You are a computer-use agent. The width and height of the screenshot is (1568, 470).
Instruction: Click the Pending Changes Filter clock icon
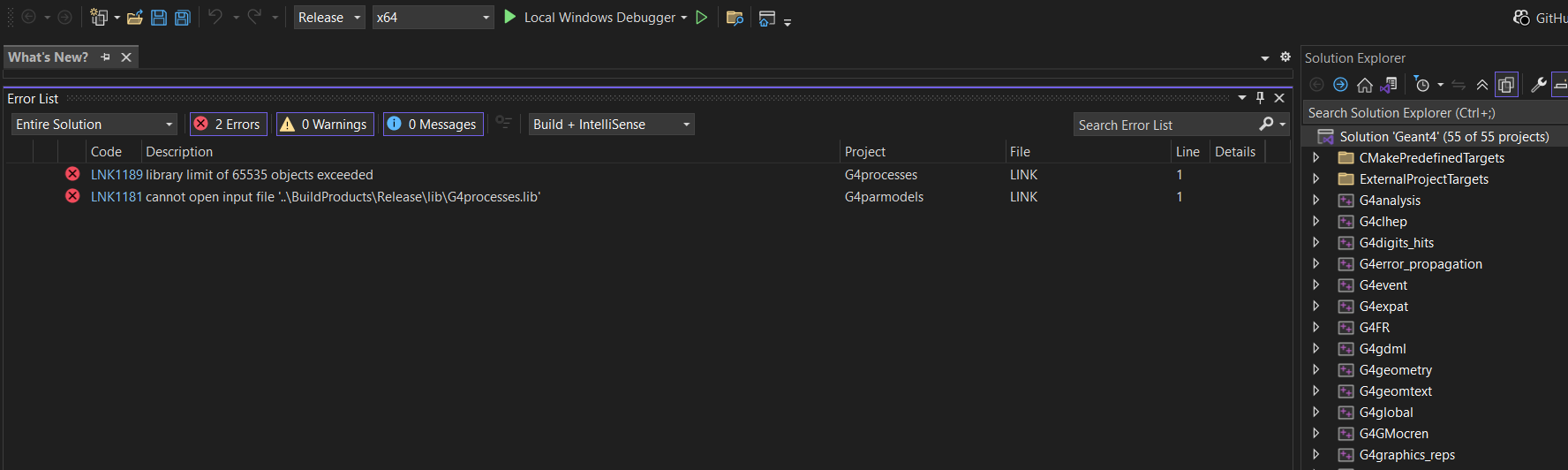coord(1421,85)
